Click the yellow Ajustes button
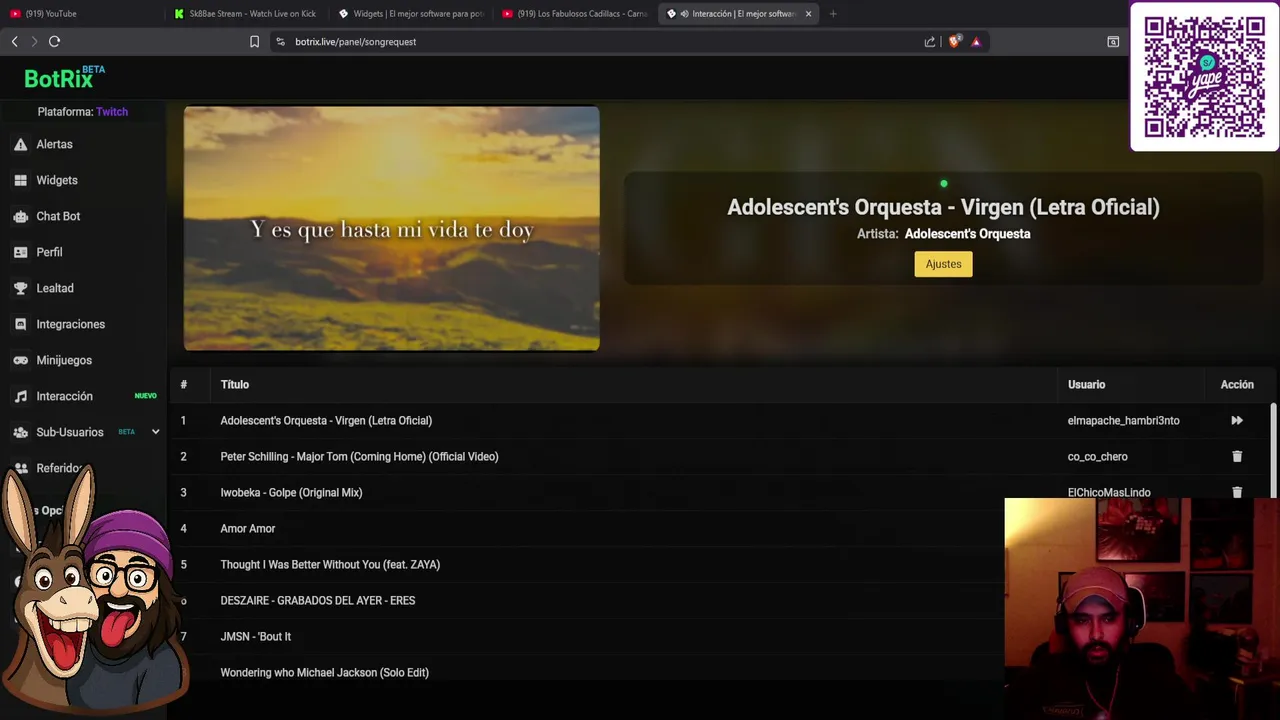 (x=943, y=264)
